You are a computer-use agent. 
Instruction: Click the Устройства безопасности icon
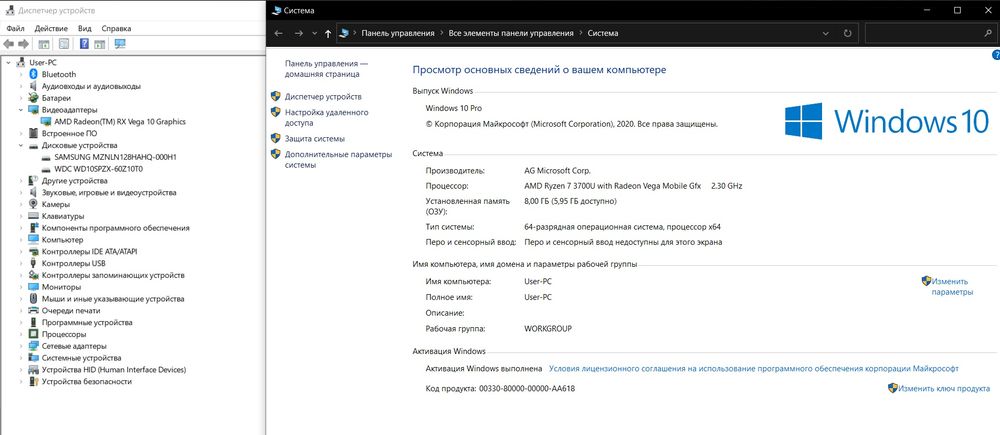[x=34, y=381]
